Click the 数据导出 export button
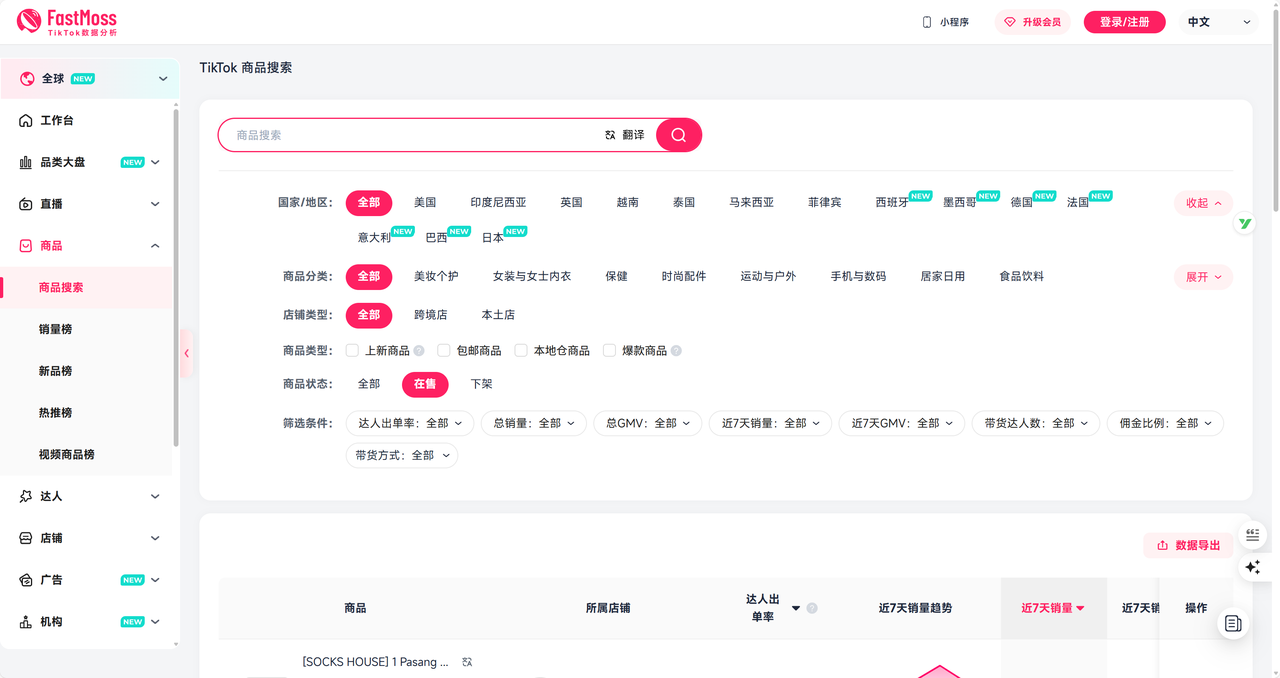The height and width of the screenshot is (678, 1280). click(x=1188, y=545)
